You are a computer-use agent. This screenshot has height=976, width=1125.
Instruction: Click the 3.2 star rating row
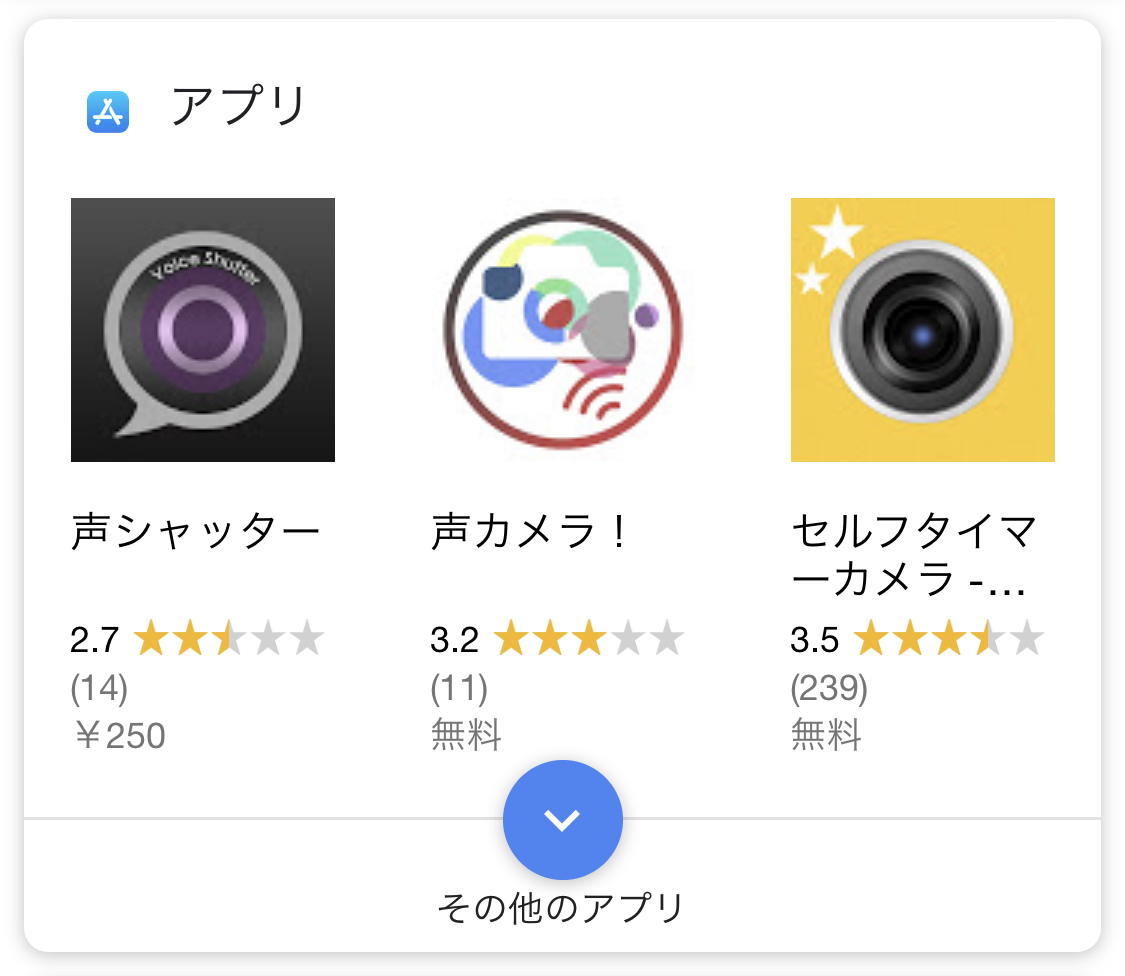(557, 638)
